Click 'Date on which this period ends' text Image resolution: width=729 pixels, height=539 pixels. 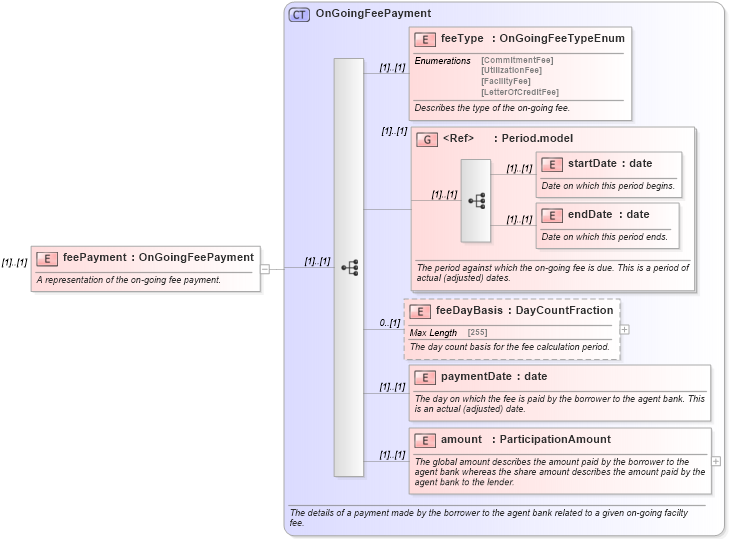pyautogui.click(x=604, y=237)
